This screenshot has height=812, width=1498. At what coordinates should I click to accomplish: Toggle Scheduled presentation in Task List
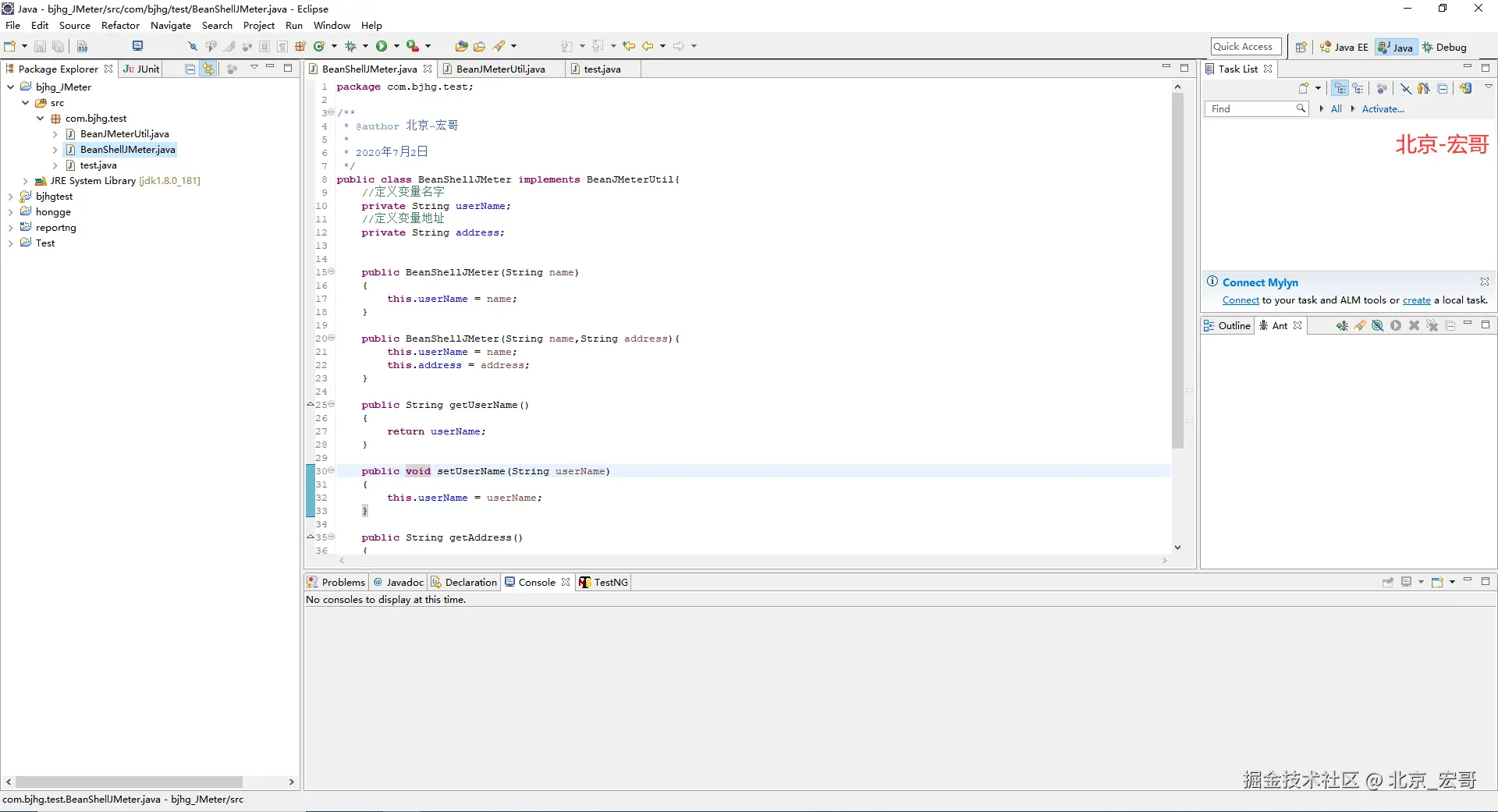(x=1358, y=88)
